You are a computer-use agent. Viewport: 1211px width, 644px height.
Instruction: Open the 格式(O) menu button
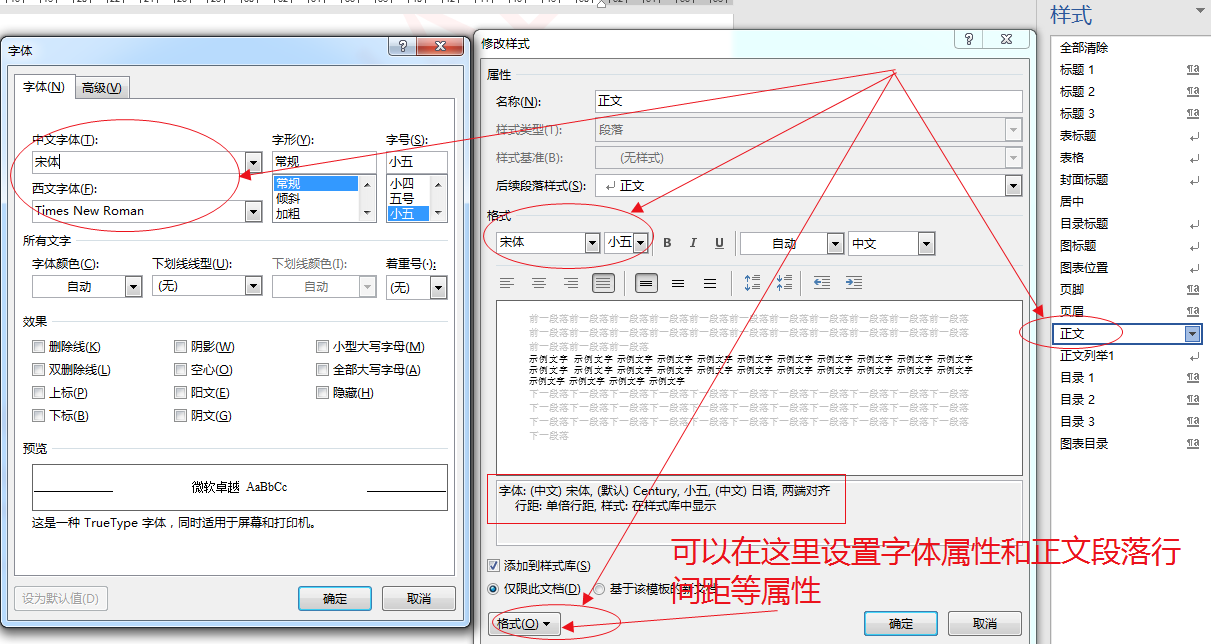pyautogui.click(x=524, y=623)
